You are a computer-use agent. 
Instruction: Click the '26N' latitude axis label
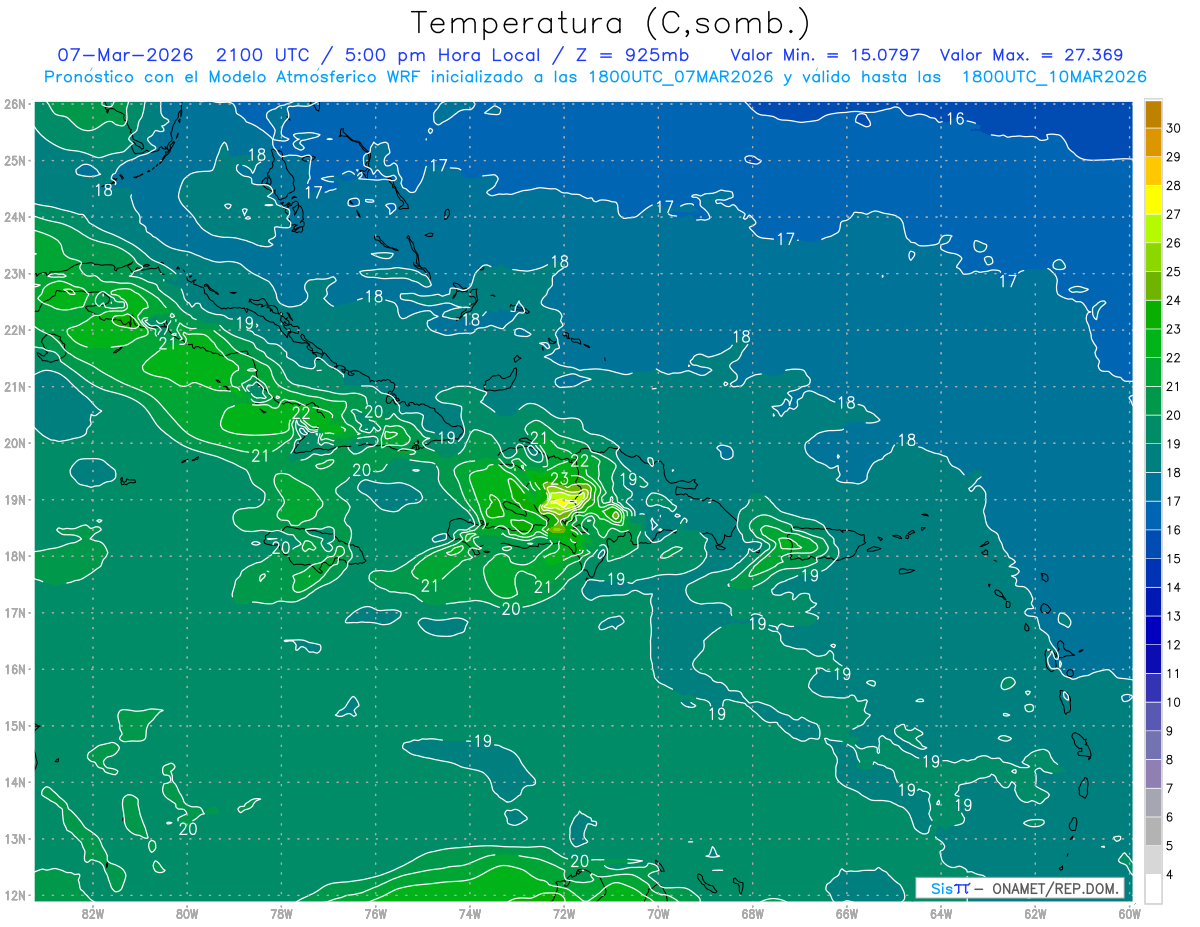[15, 104]
